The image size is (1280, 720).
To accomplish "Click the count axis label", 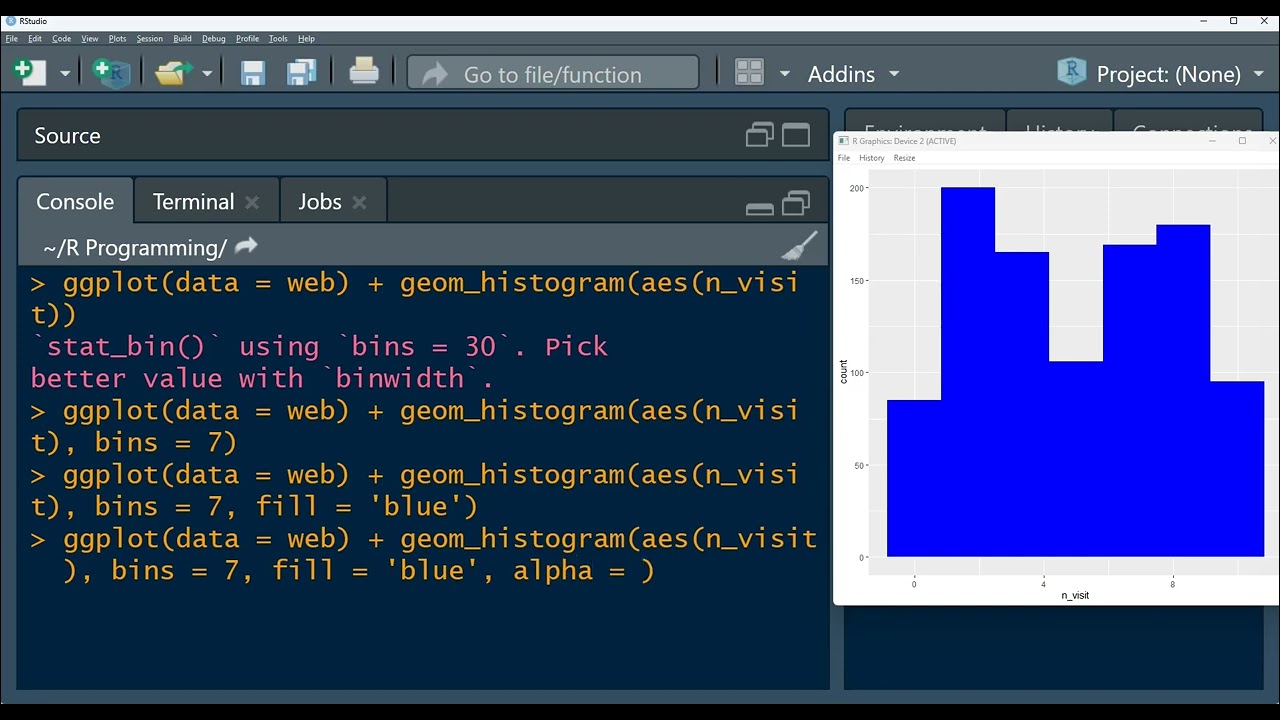I will [843, 372].
